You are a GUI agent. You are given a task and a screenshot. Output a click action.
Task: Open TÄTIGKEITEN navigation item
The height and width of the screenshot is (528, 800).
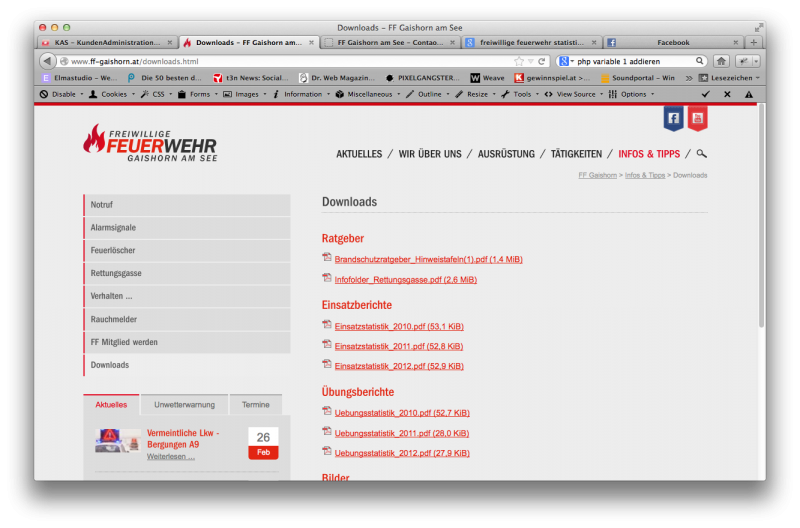pos(576,154)
